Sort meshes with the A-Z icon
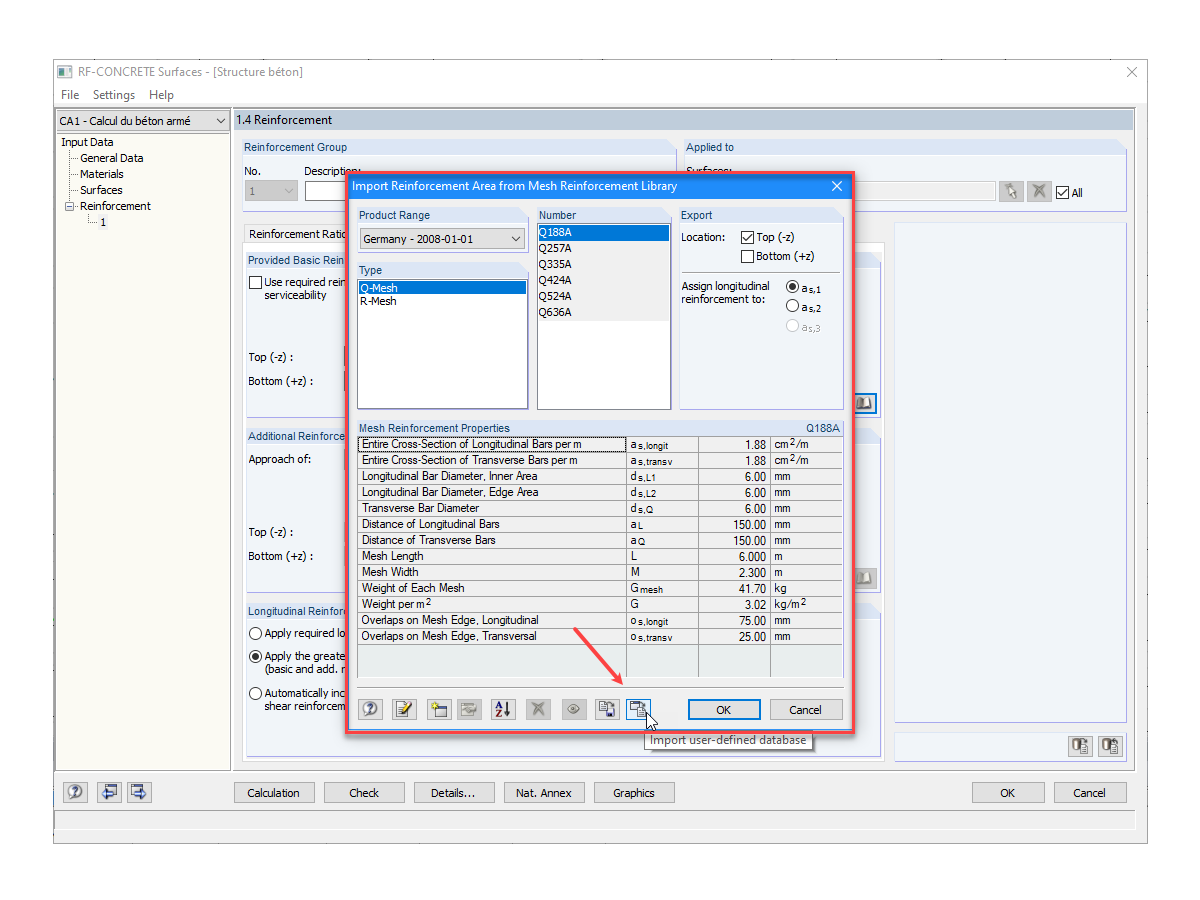The height and width of the screenshot is (900, 1200). (x=503, y=709)
